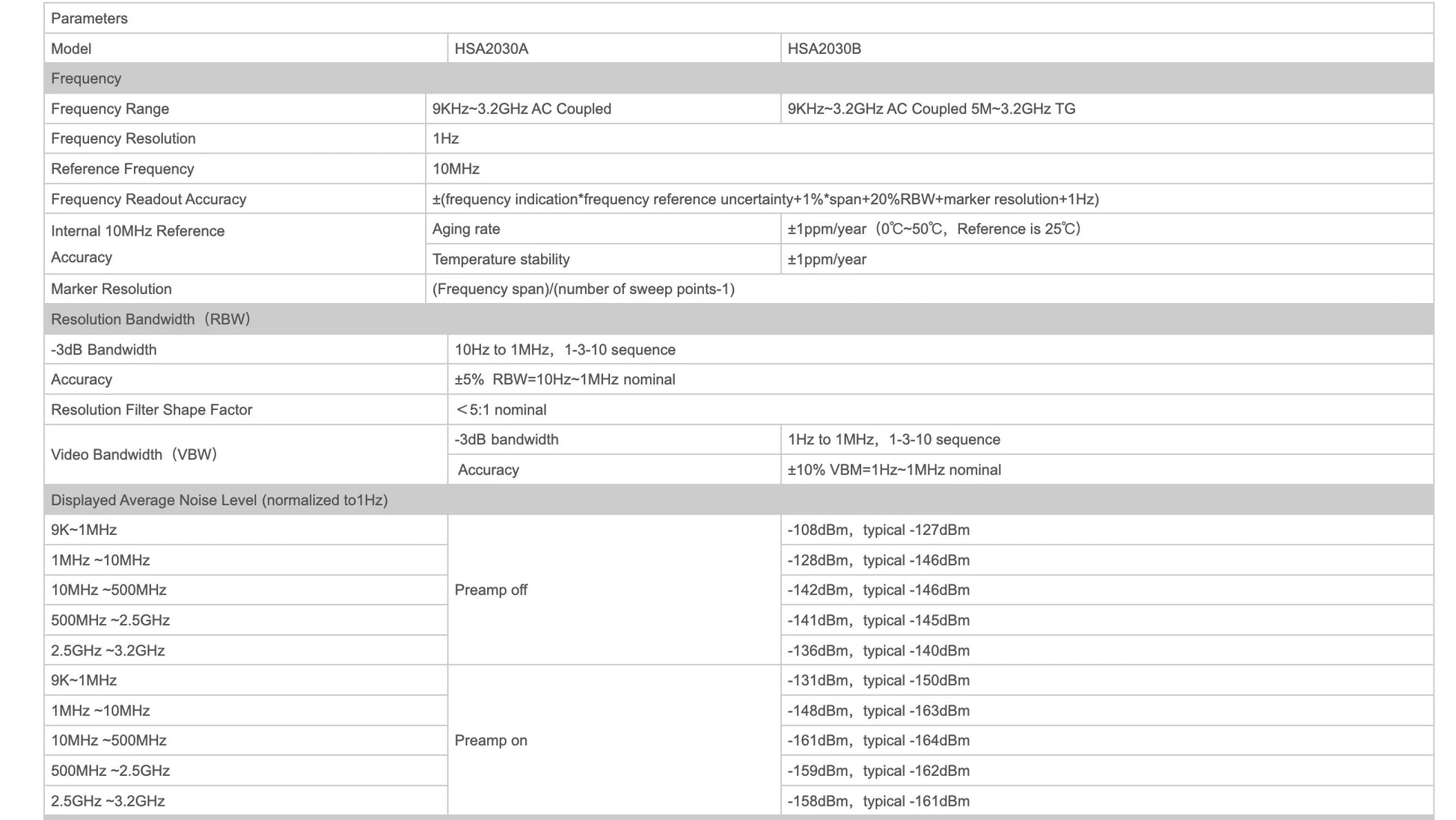Click the Frequency section header row
Screen dimensions: 1456x820
(x=86, y=79)
